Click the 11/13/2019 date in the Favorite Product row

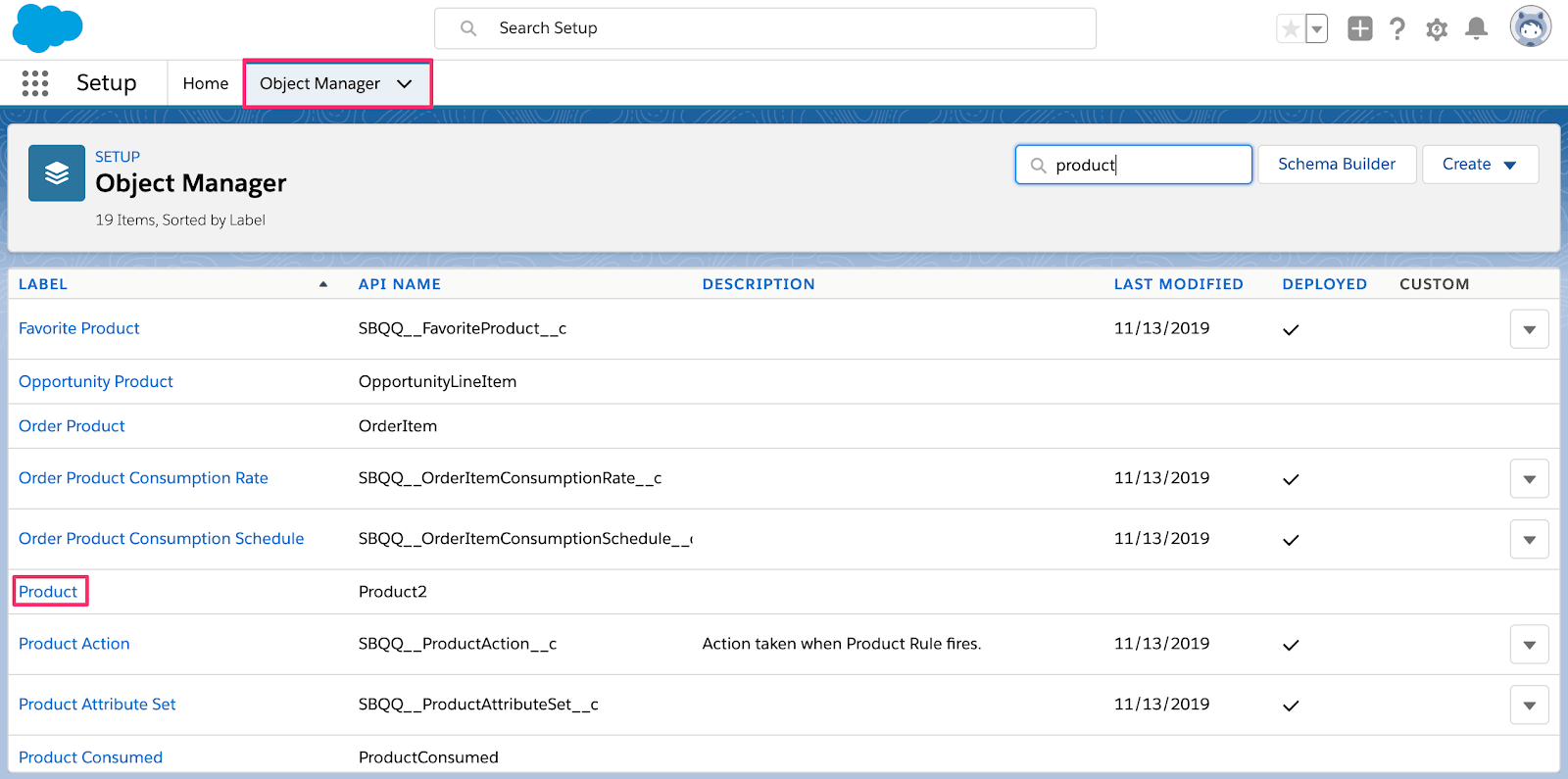[1161, 328]
